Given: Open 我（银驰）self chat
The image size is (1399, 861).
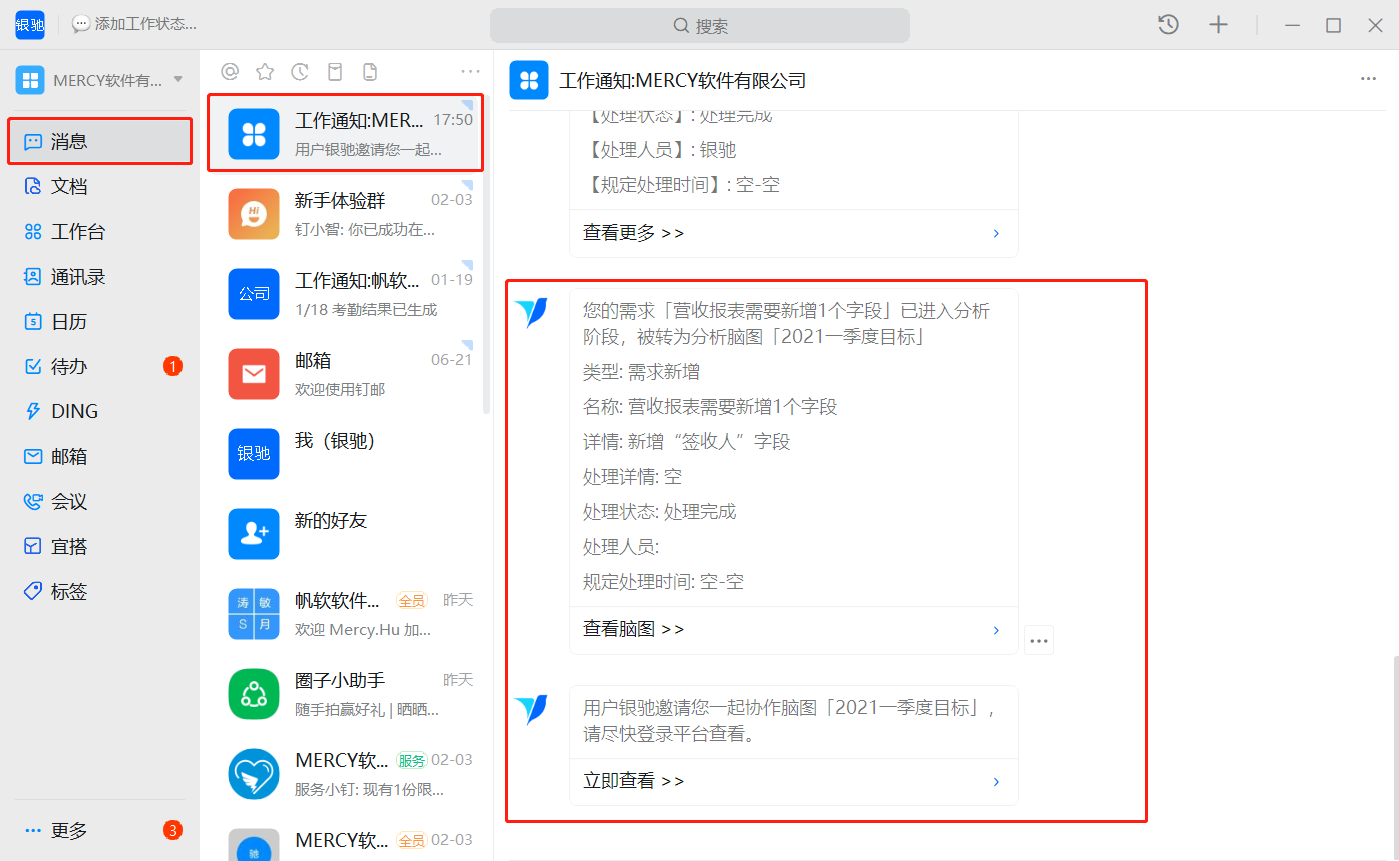Looking at the screenshot, I should coord(346,454).
